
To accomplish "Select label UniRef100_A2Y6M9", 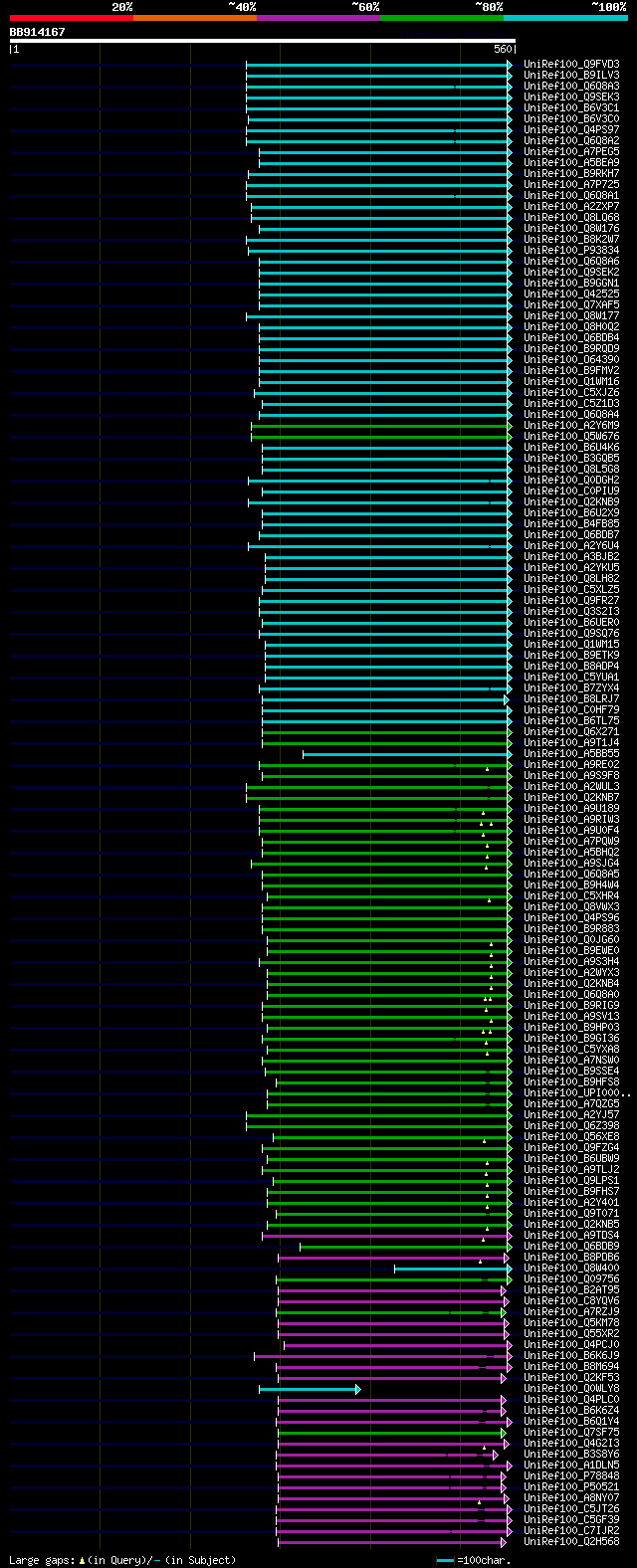I will pyautogui.click(x=571, y=426).
